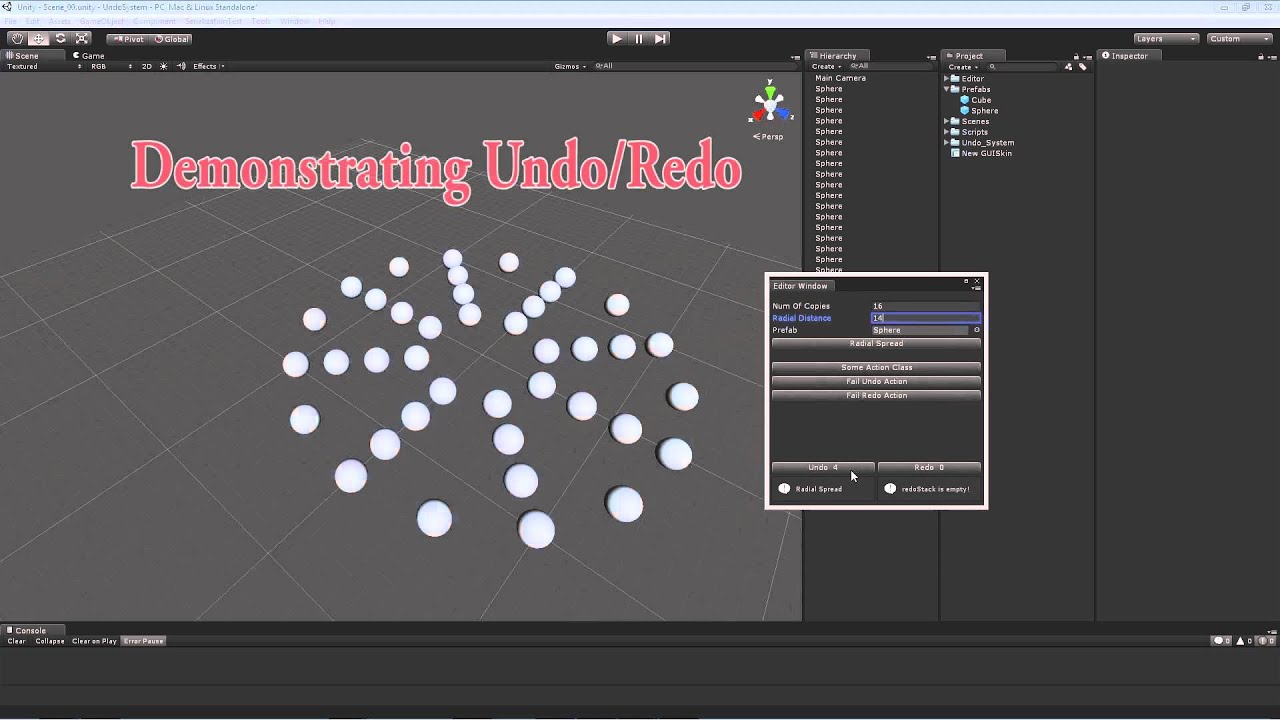The image size is (1280, 720).
Task: Click the Project search-by-label icon
Action: pyautogui.click(x=1082, y=67)
